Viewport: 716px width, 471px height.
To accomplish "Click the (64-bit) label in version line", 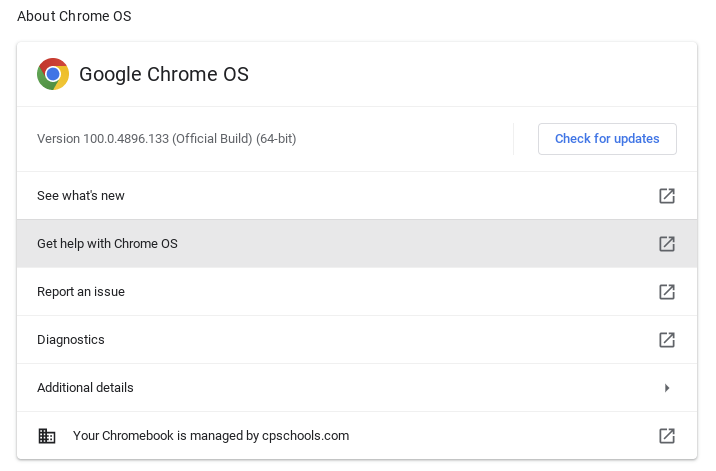I will (276, 138).
